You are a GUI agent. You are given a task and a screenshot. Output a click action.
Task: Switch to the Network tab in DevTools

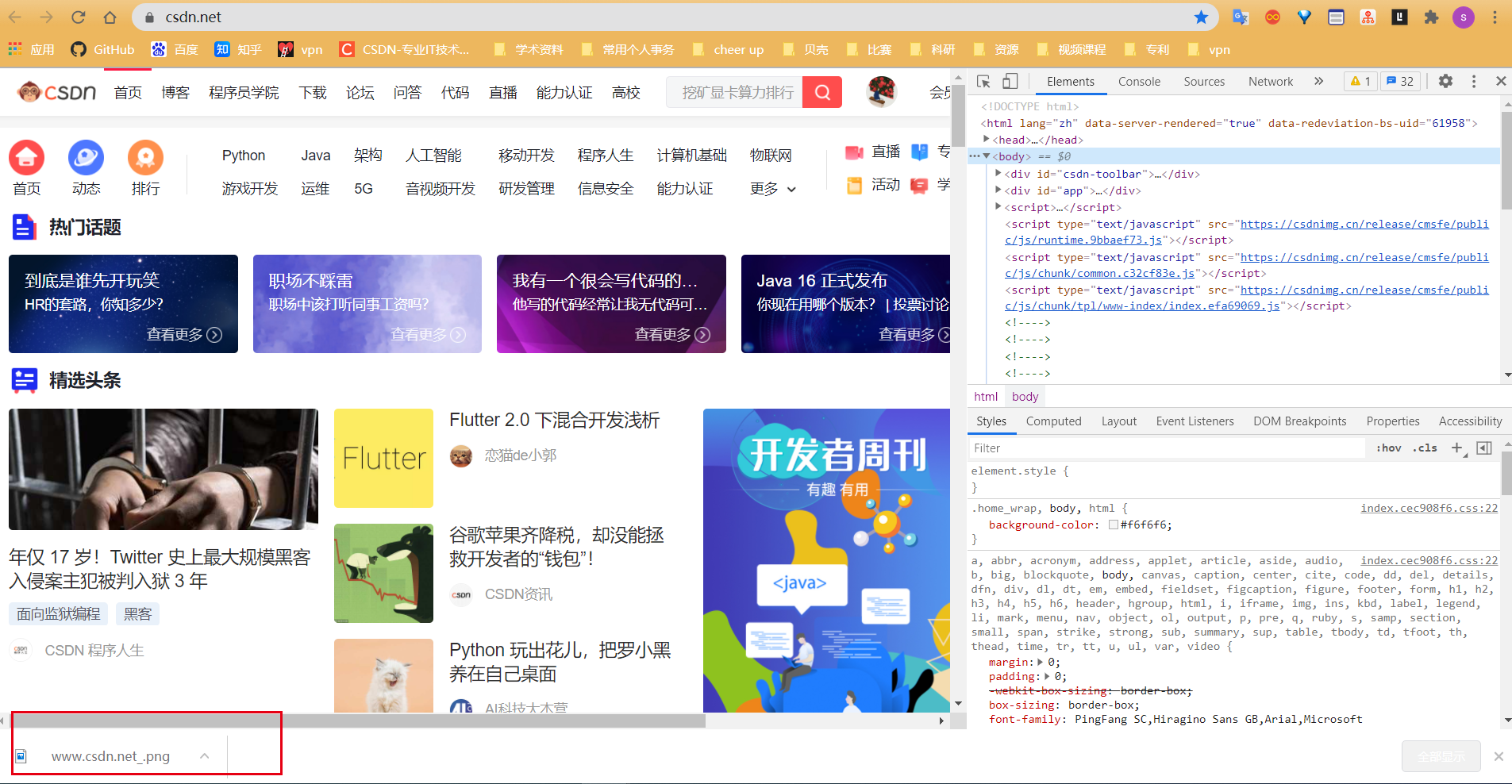click(x=1269, y=81)
